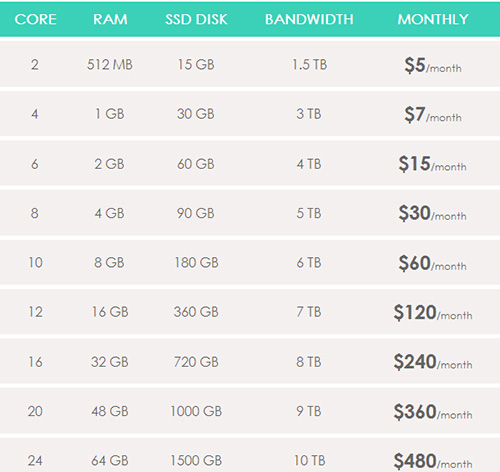
Task: Click the CORE column header
Action: pos(35,19)
